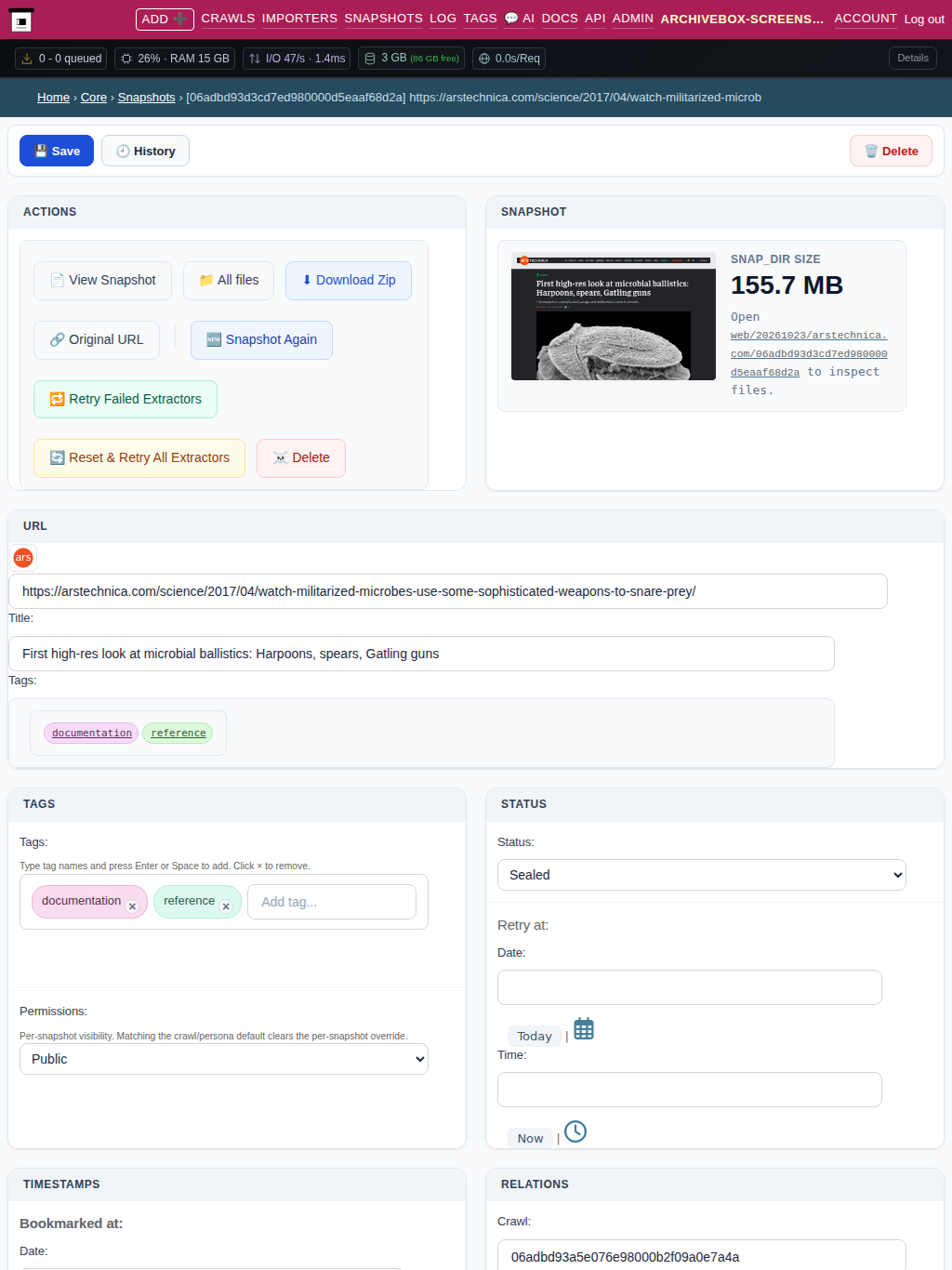952x1270 pixels.
Task: Click the queued downloads status indicator
Action: pos(61,59)
